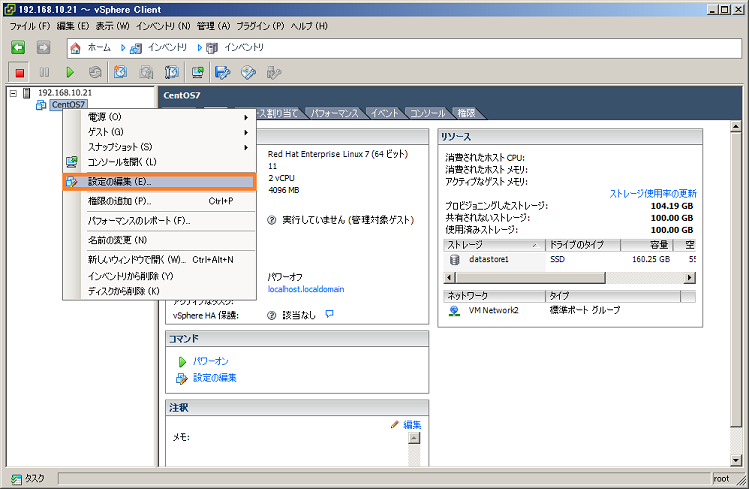Open the ヘルプ (H) menu
This screenshot has width=749, height=489.
coord(309,26)
